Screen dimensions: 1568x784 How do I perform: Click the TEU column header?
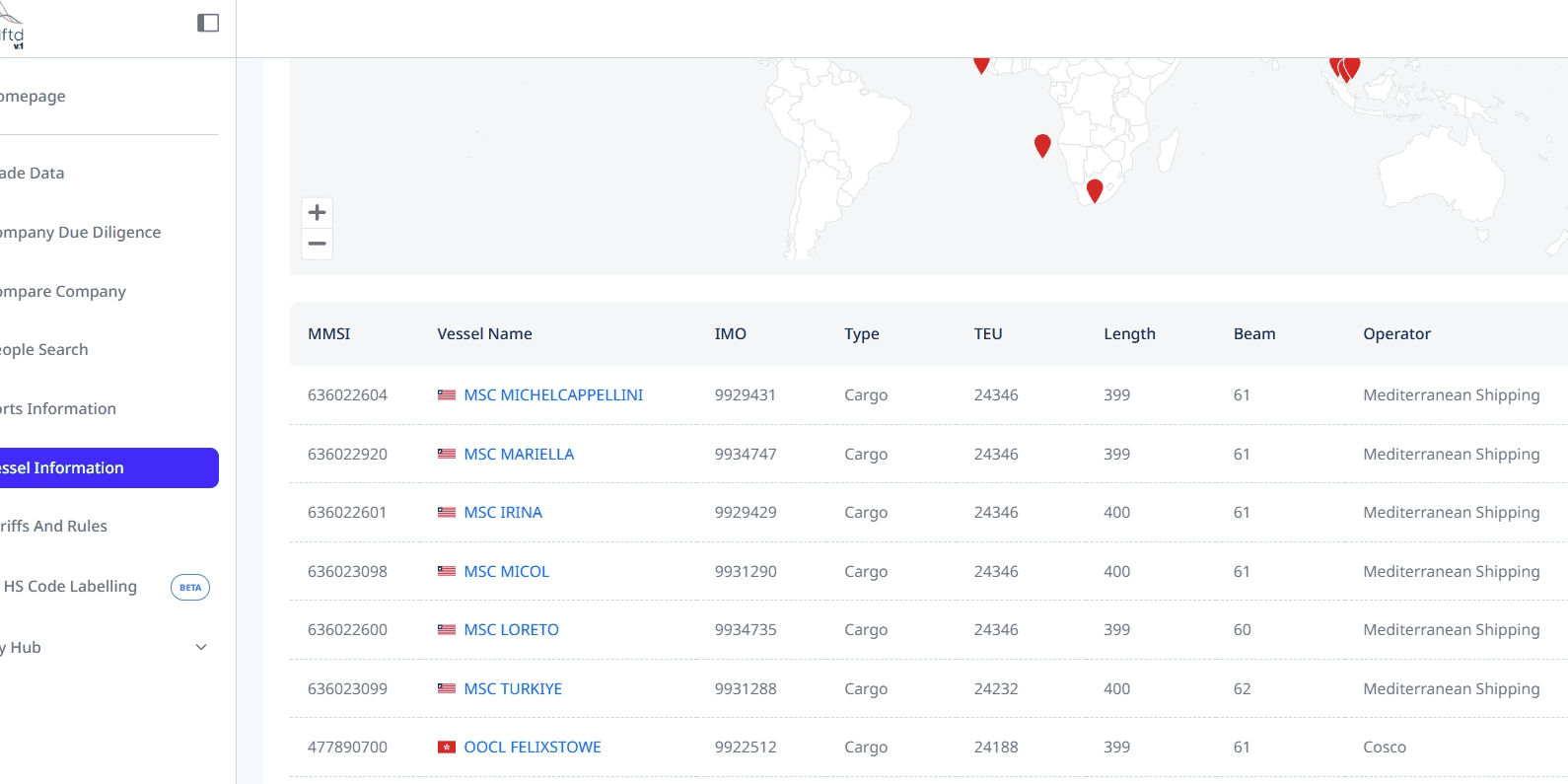[988, 333]
